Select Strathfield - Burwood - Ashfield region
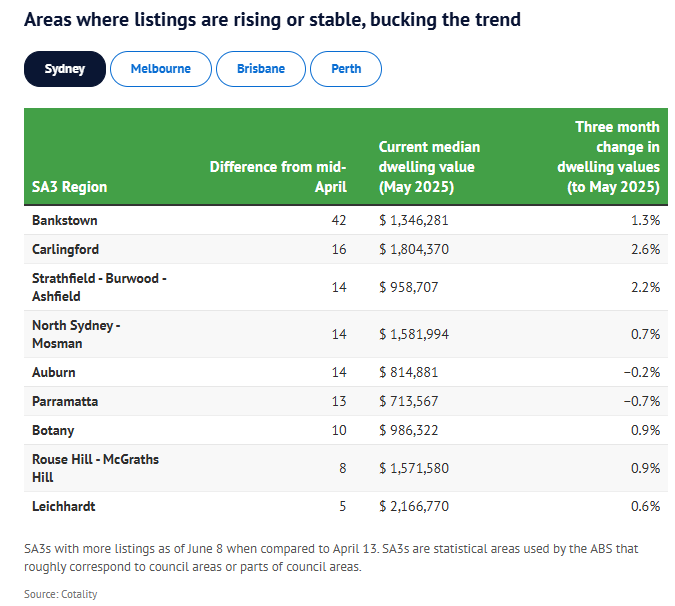Viewport: 675px width, 606px height. pyautogui.click(x=99, y=287)
